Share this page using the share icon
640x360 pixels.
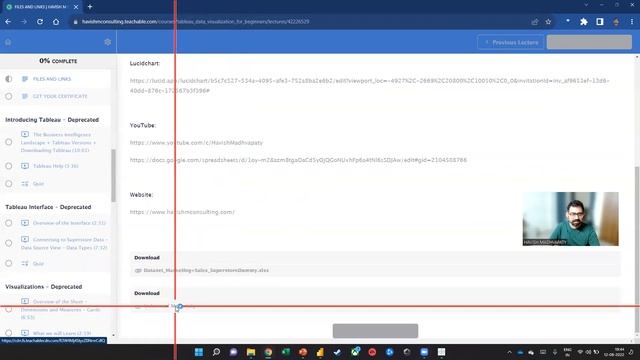(x=535, y=22)
